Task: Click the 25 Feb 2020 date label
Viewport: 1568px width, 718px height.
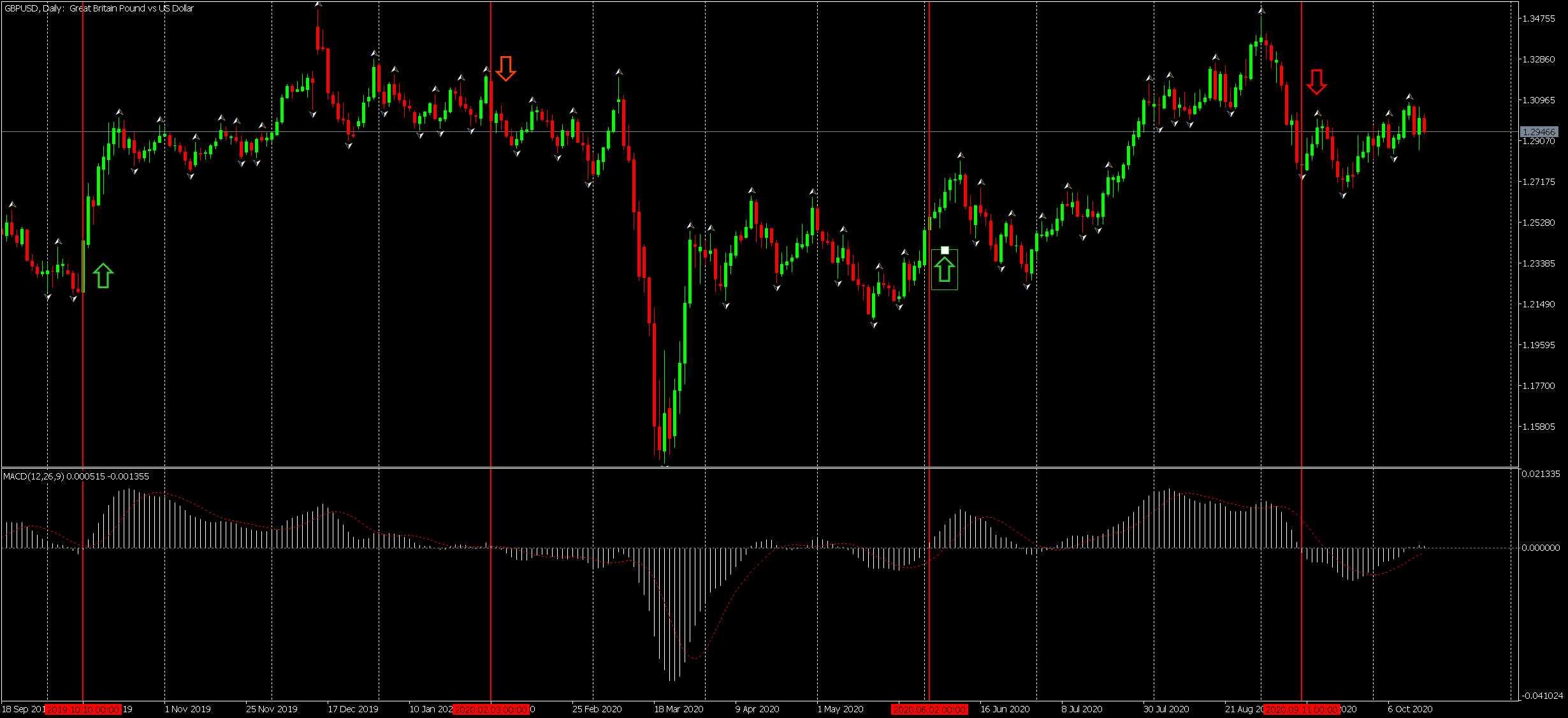Action: click(597, 709)
